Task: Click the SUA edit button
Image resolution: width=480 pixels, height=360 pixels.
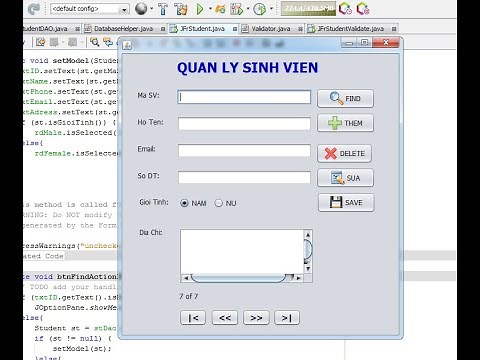Action: pos(345,178)
